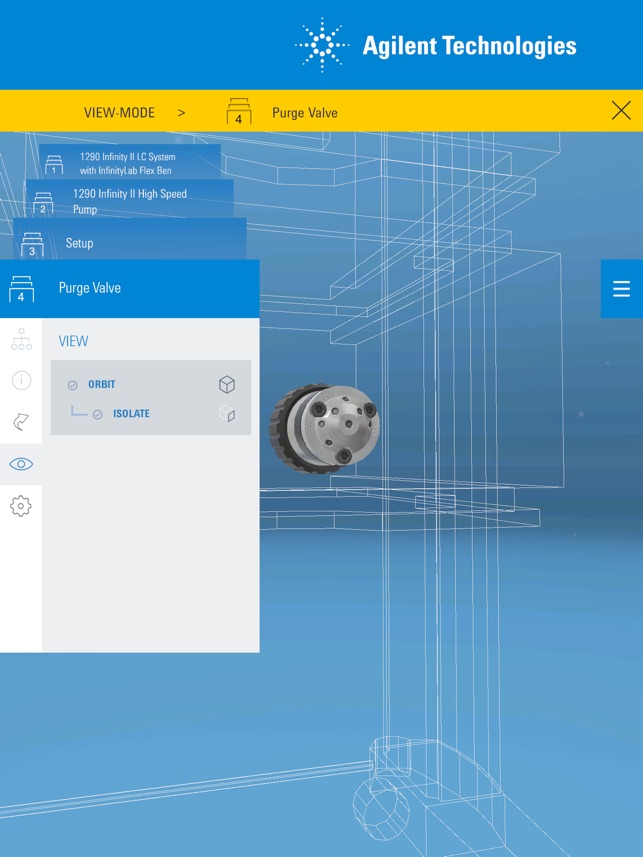Screen dimensions: 643x857
Task: Click the Agilent Technologies logo
Action: click(436, 45)
